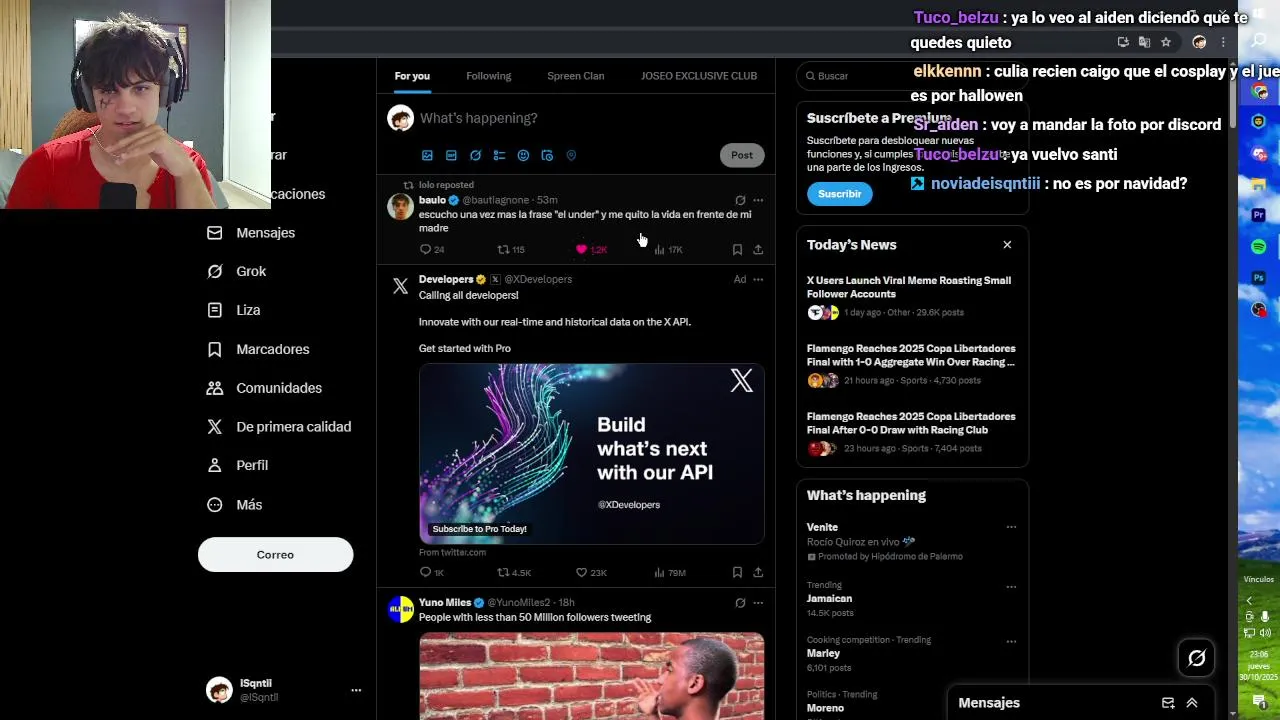Viewport: 1280px width, 720px height.
Task: Click the What's happening compose field
Action: coord(590,118)
